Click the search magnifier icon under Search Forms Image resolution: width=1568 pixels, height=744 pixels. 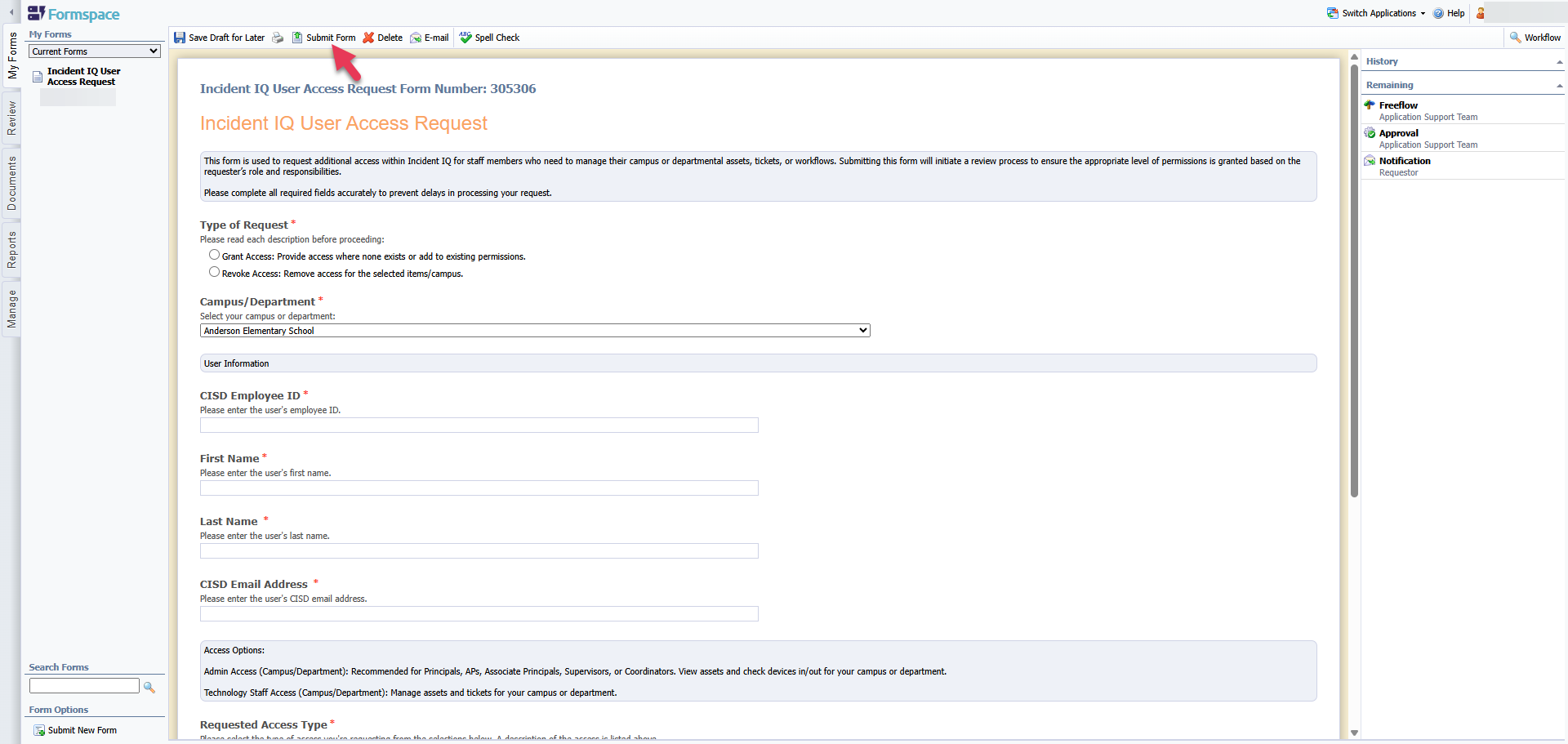point(149,687)
